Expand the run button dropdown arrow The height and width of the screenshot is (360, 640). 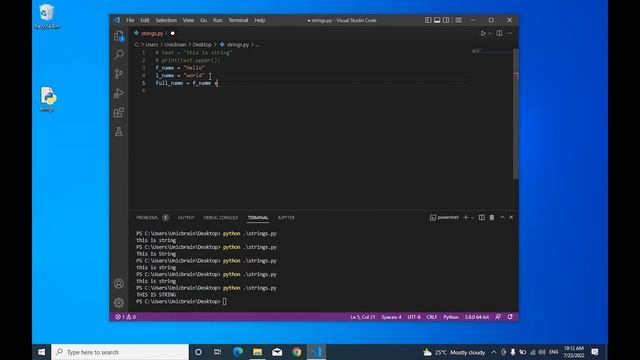click(490, 33)
